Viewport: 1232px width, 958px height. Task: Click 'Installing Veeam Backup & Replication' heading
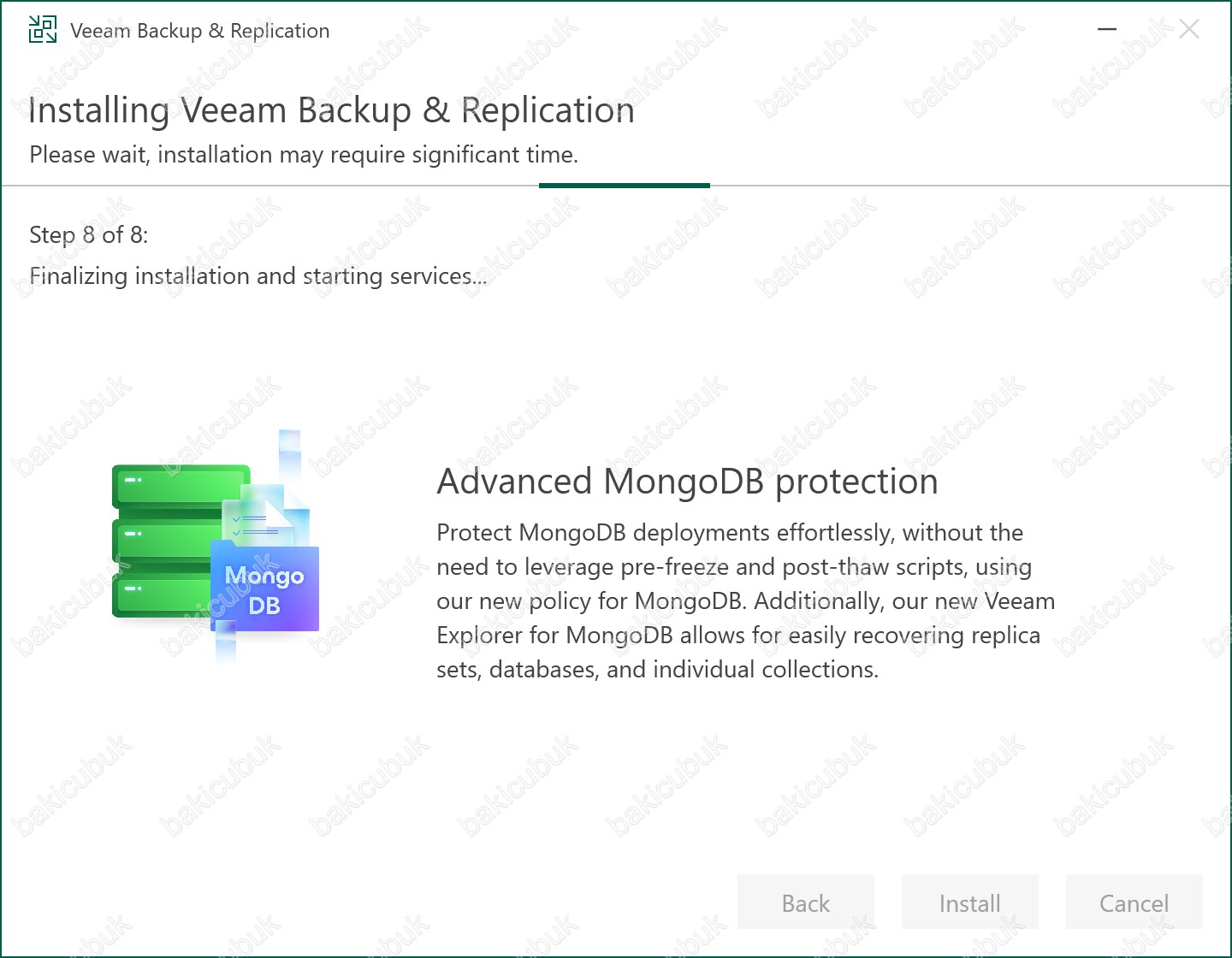pyautogui.click(x=331, y=111)
